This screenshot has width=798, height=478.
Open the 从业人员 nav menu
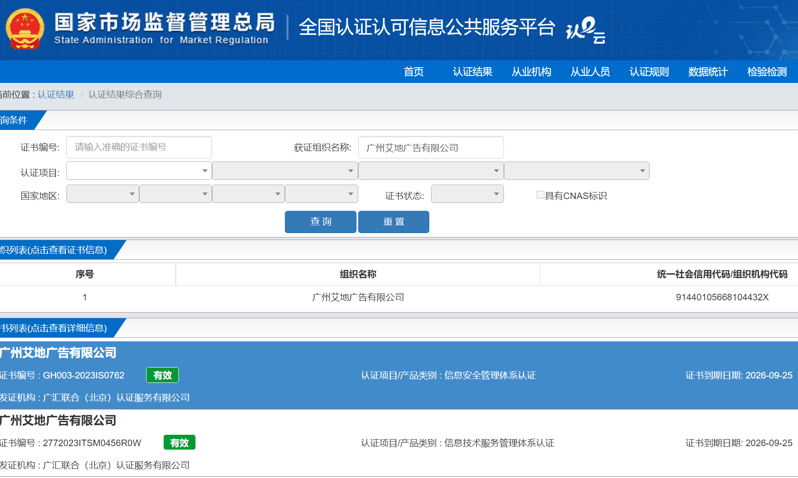click(590, 72)
